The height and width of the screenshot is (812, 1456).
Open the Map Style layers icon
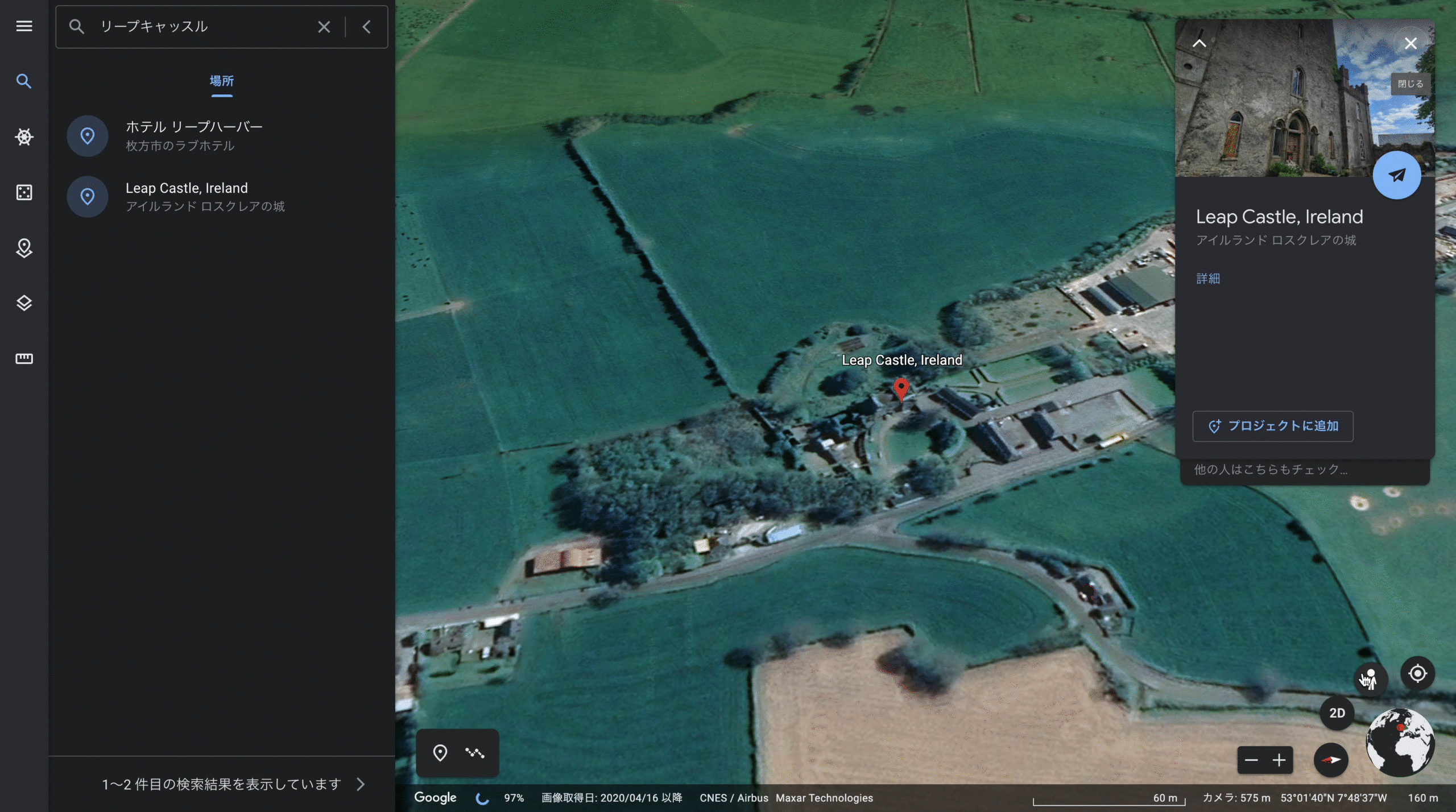[x=24, y=303]
